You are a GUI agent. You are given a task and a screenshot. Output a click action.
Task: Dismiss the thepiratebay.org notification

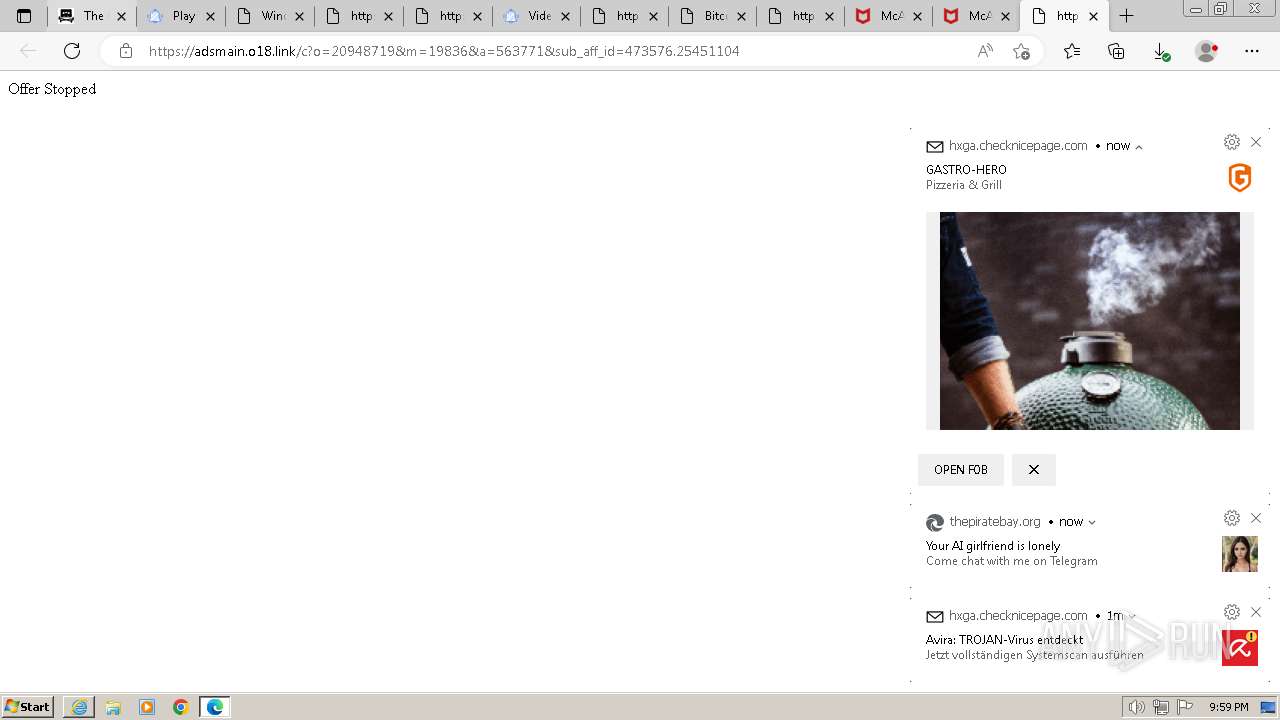coord(1256,518)
